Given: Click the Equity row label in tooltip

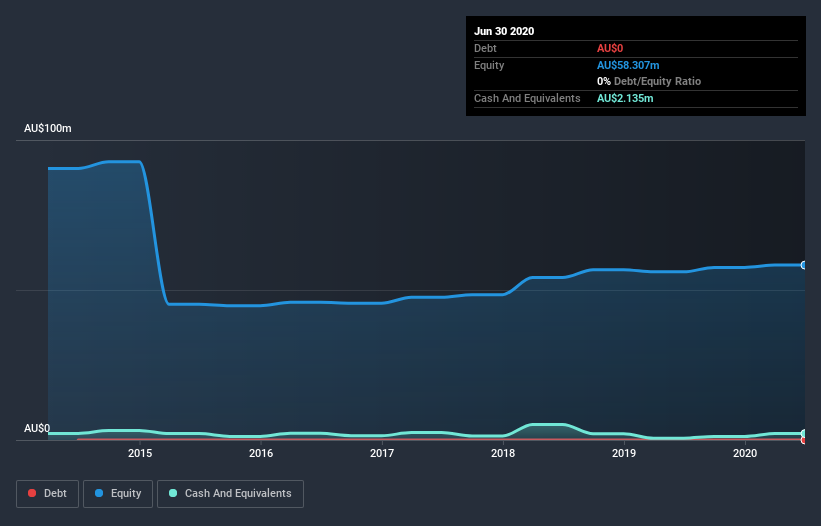Looking at the screenshot, I should coord(489,65).
